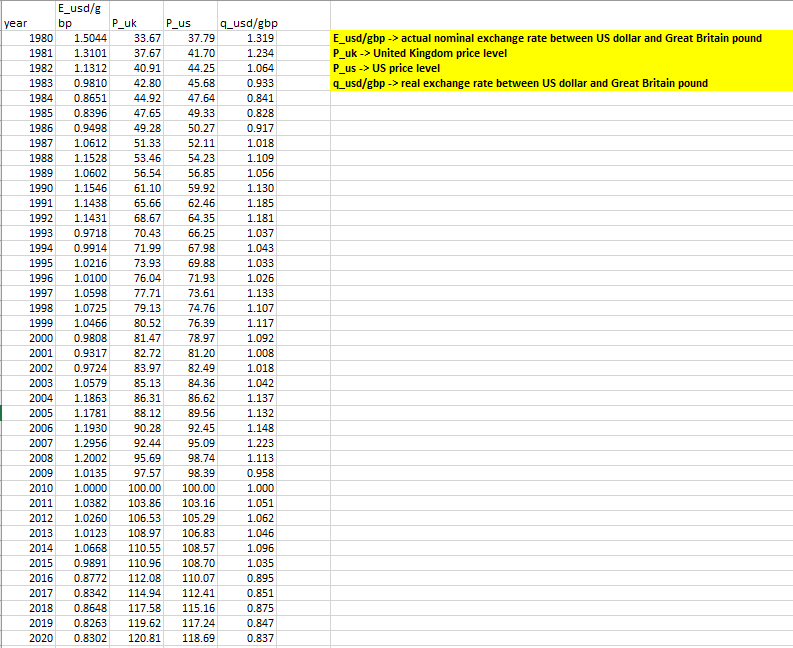Select year cell 2020

pos(28,638)
